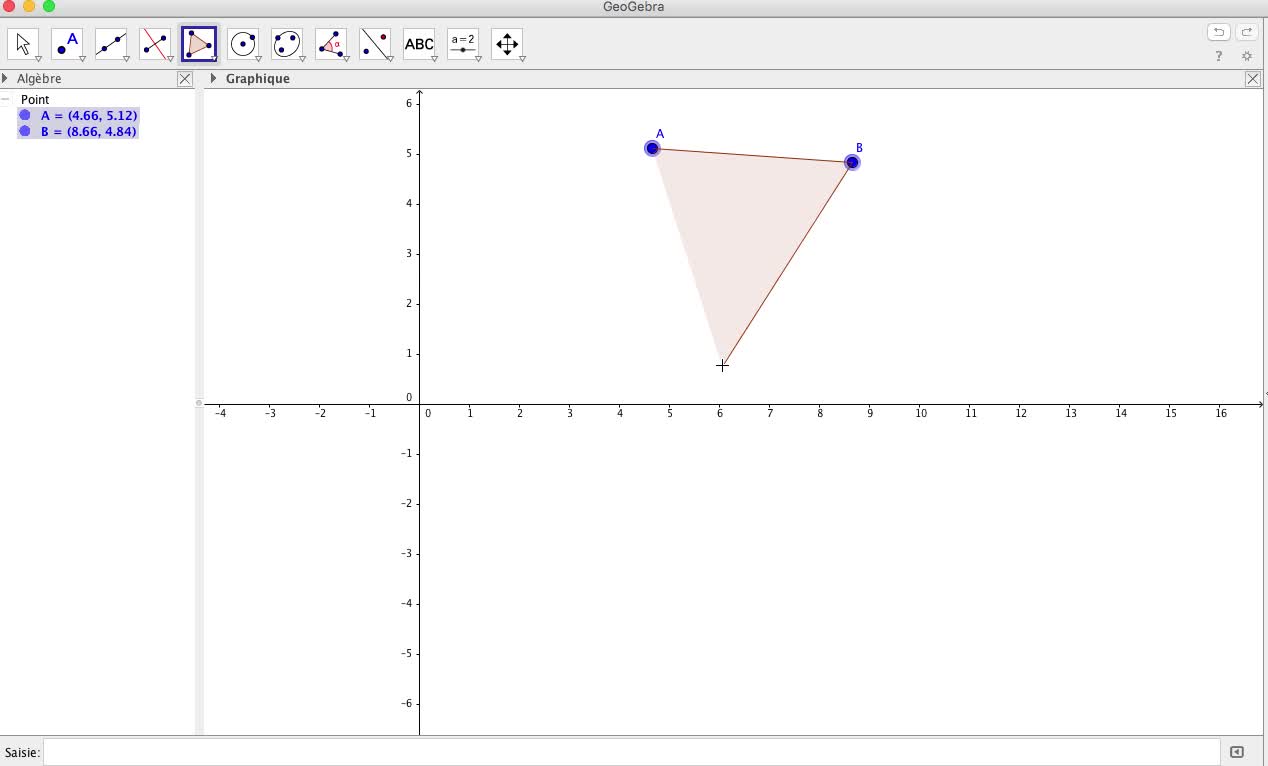Choose the Line through two points tool

click(x=111, y=44)
